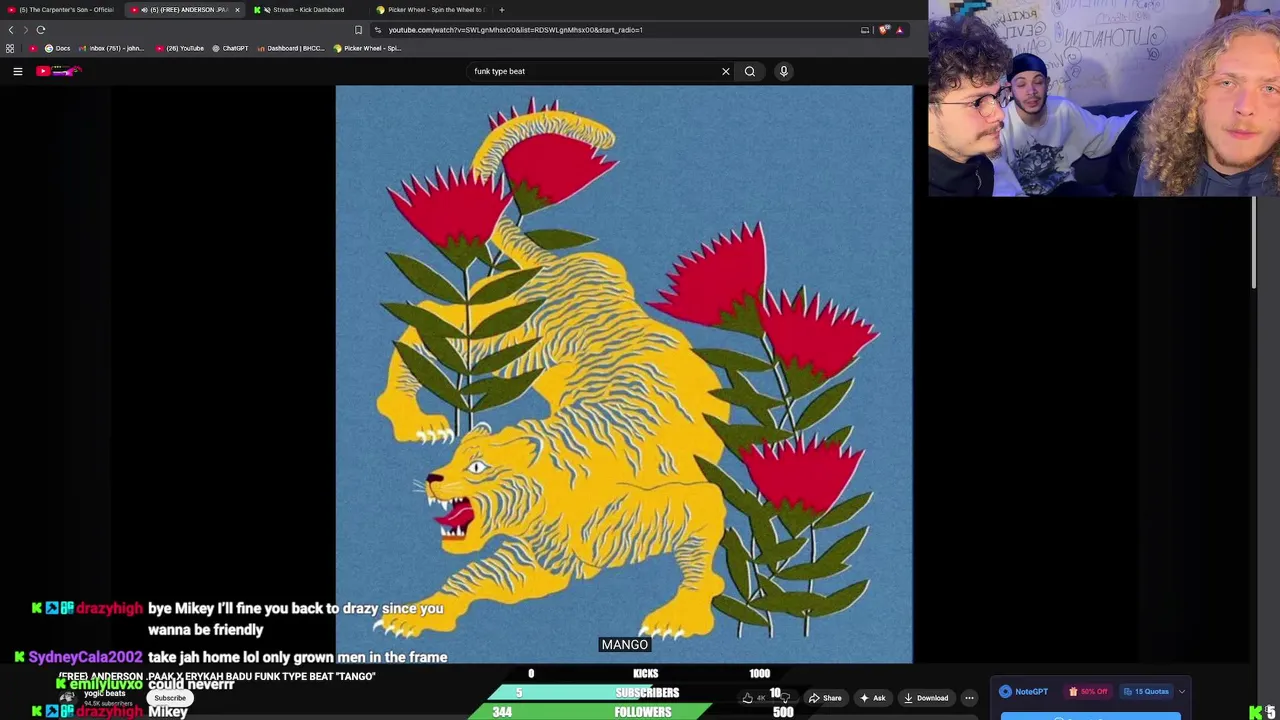The width and height of the screenshot is (1280, 720).
Task: Start voice search with microphone
Action: [784, 71]
